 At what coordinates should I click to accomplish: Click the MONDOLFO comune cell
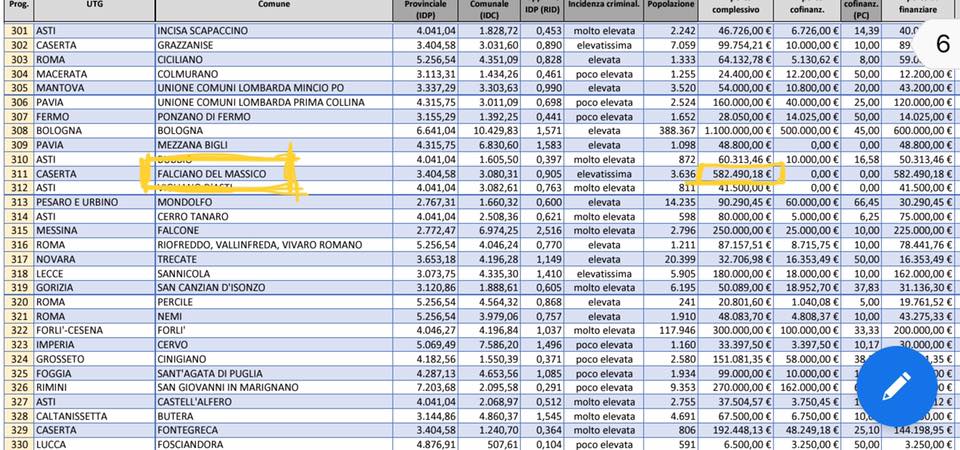[x=274, y=202]
